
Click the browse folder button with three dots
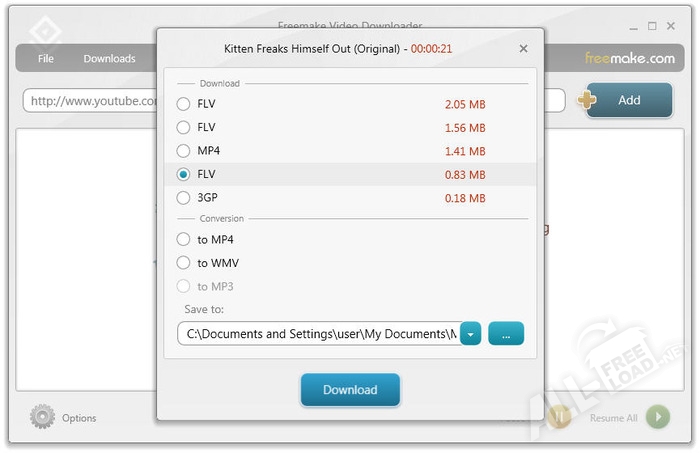(x=506, y=334)
